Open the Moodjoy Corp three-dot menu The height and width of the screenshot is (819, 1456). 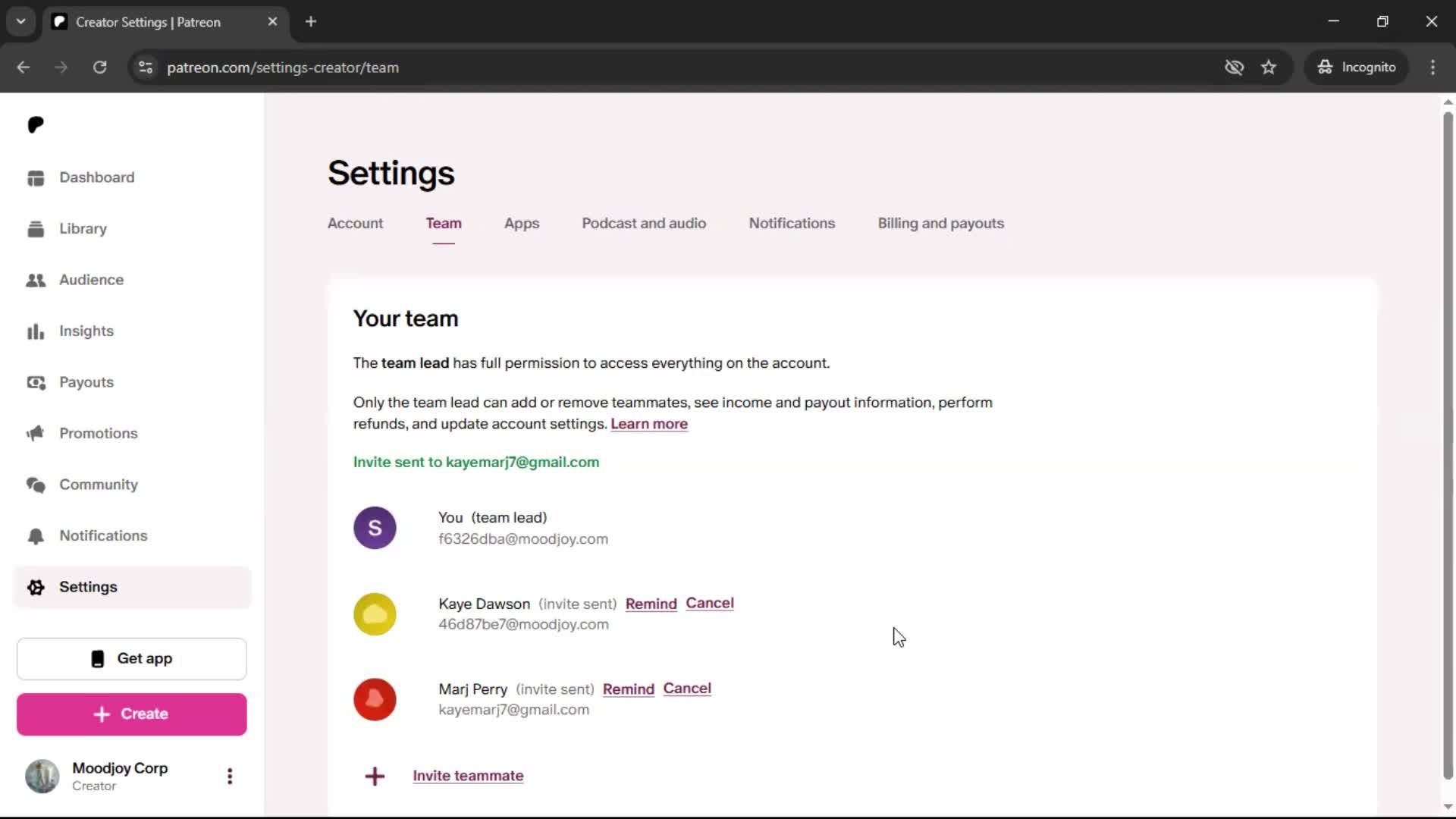(230, 776)
